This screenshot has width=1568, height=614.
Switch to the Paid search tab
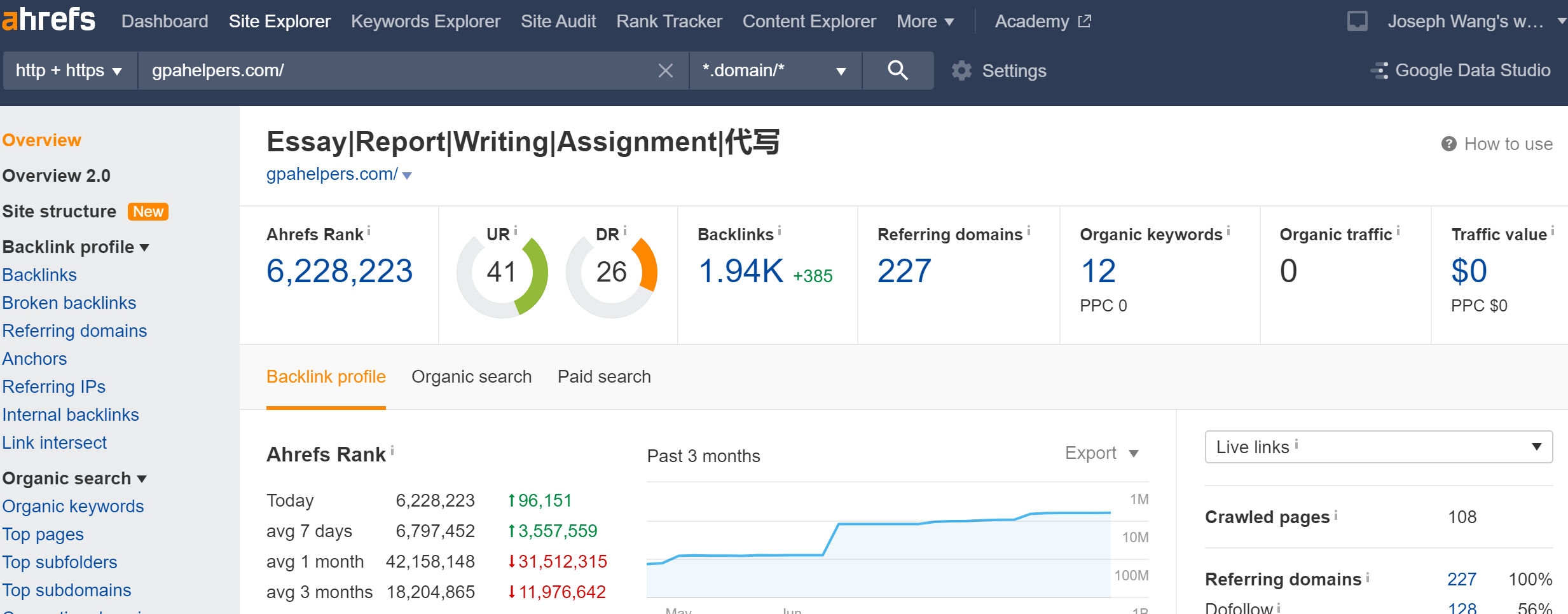pyautogui.click(x=604, y=377)
